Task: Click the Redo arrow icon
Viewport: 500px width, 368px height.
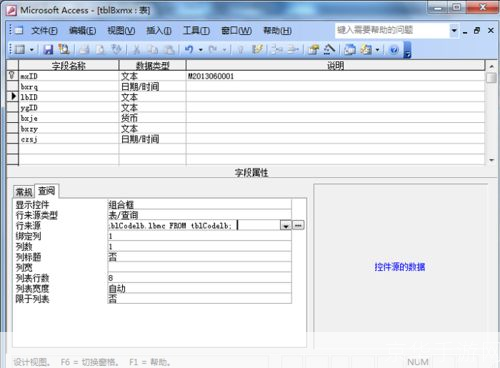Action: pos(213,50)
